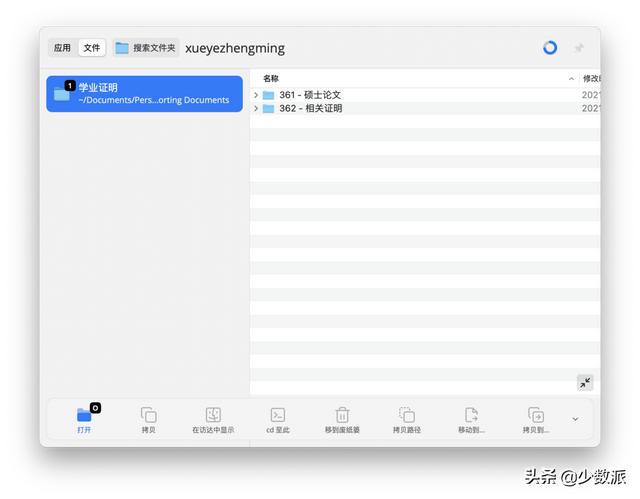Click the sort direction arrow in the header
The width and height of the screenshot is (640, 499).
click(x=571, y=79)
